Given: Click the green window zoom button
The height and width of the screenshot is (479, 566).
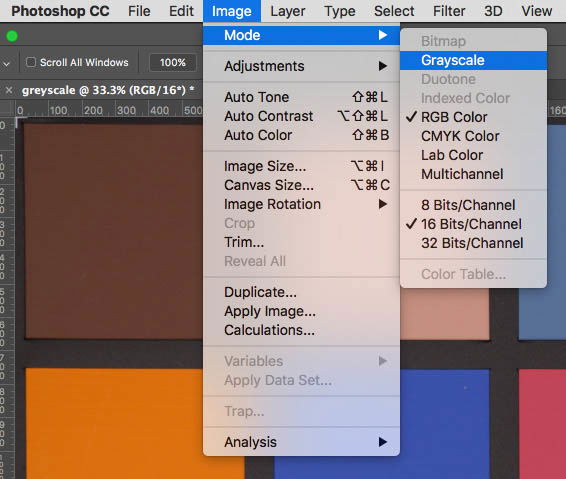Looking at the screenshot, I should click(12, 36).
